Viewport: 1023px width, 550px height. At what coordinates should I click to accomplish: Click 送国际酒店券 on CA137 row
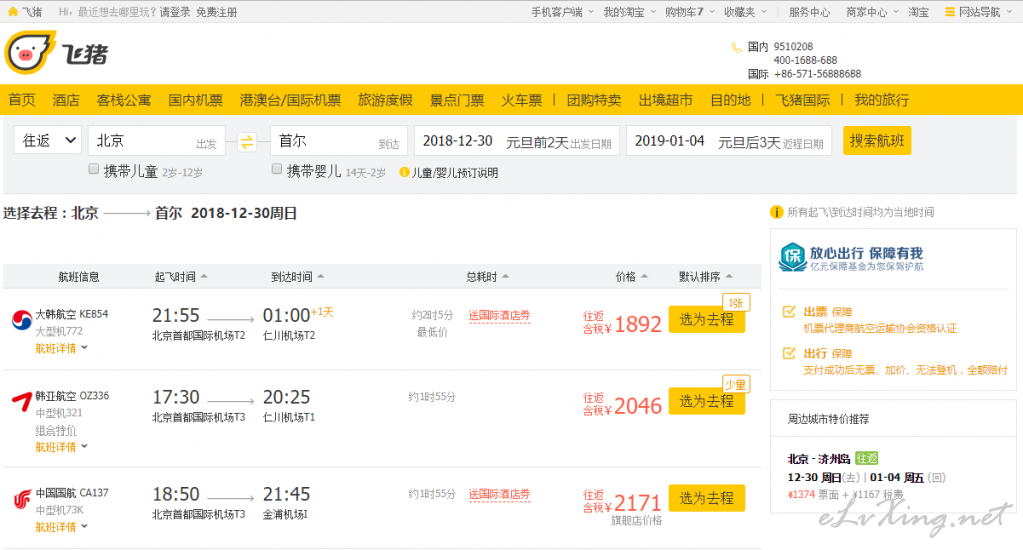pyautogui.click(x=499, y=494)
